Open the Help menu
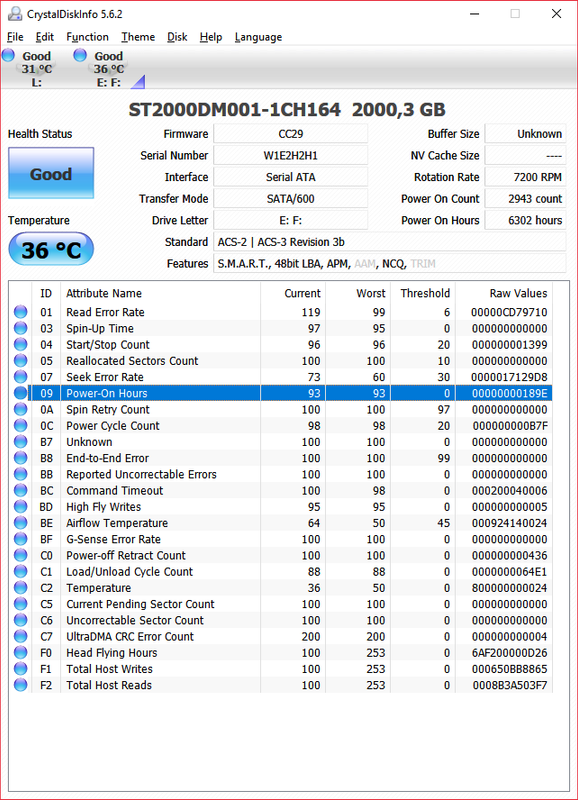 tap(211, 37)
